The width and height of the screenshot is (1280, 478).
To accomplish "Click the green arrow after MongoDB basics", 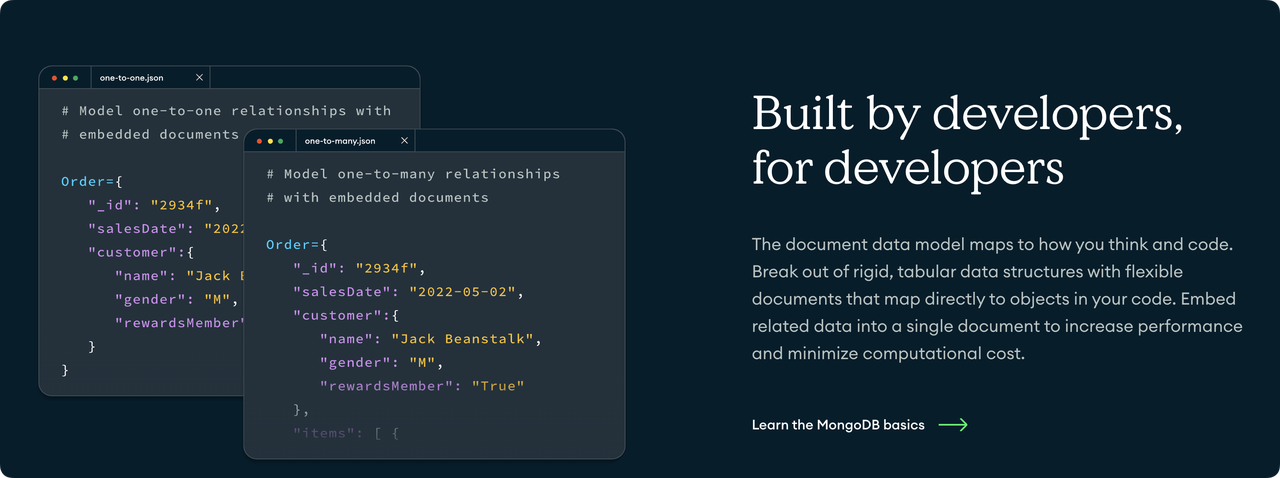I will pyautogui.click(x=953, y=425).
